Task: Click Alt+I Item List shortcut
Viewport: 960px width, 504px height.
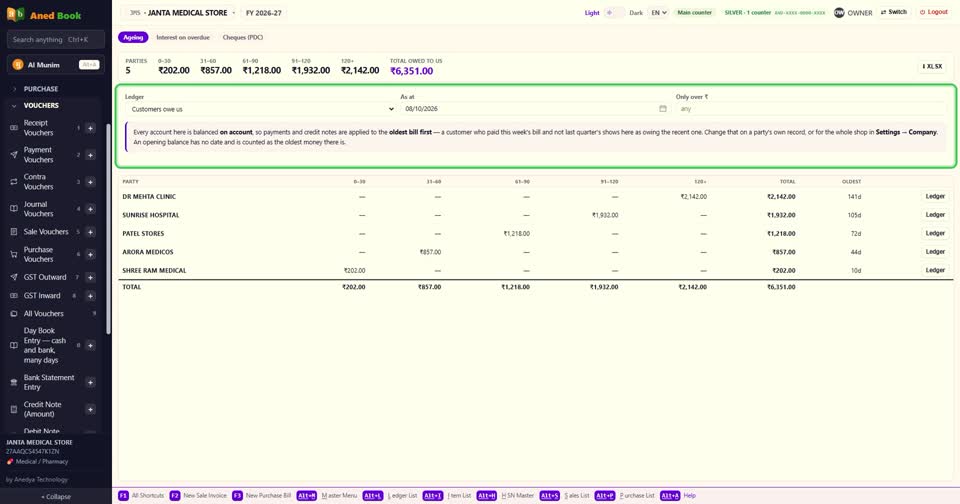Action: pos(447,495)
